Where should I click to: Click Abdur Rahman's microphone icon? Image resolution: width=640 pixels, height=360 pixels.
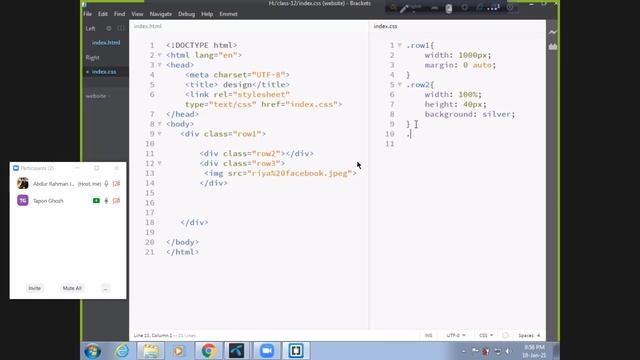[x=107, y=184]
